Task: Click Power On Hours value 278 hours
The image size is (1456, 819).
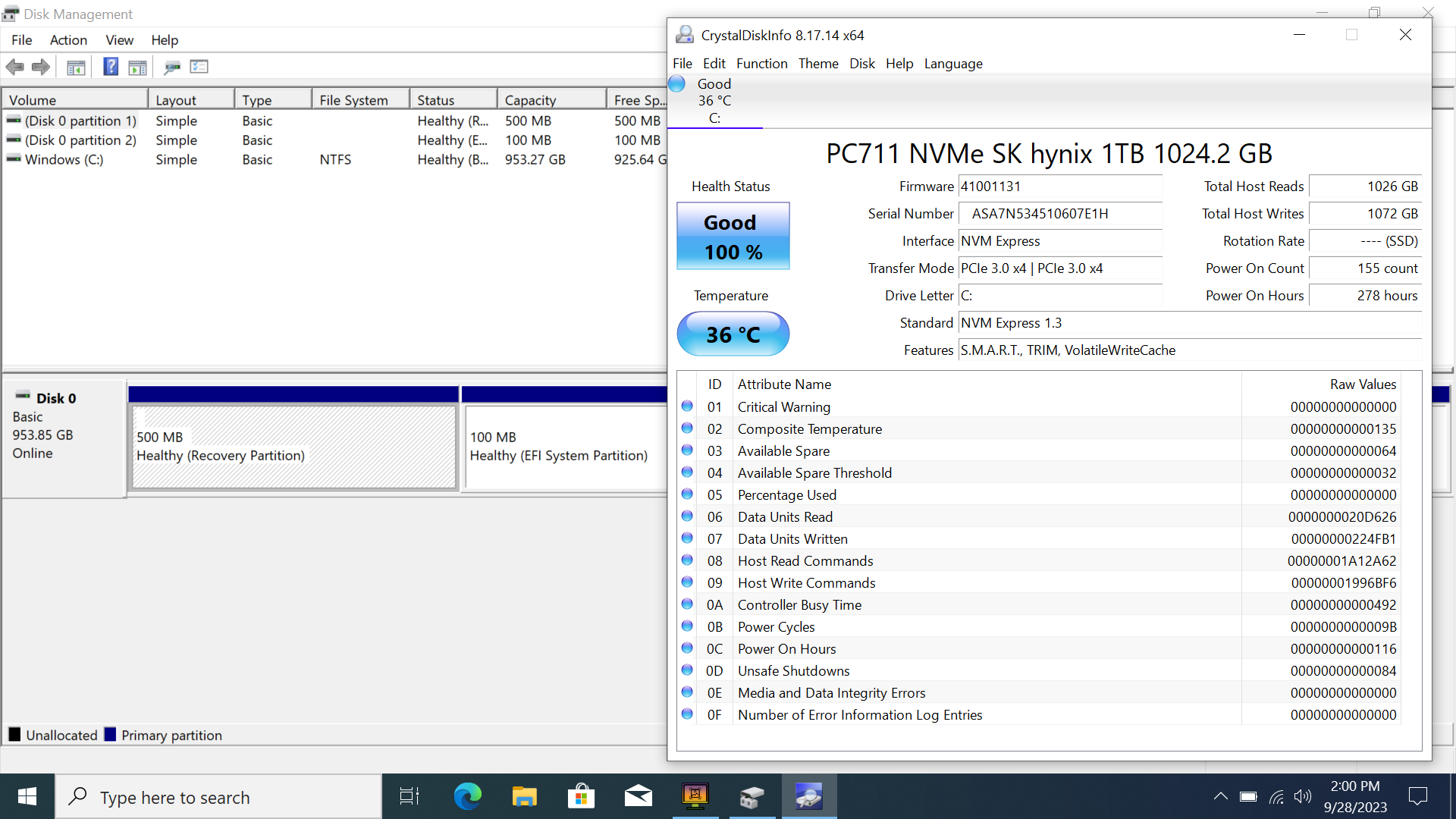Action: click(1365, 296)
